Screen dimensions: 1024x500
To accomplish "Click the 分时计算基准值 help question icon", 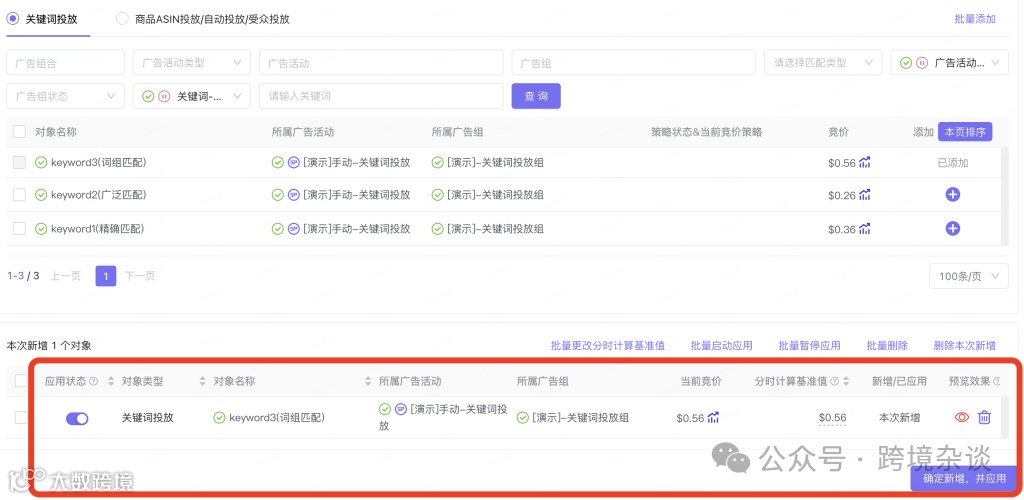I will (835, 381).
